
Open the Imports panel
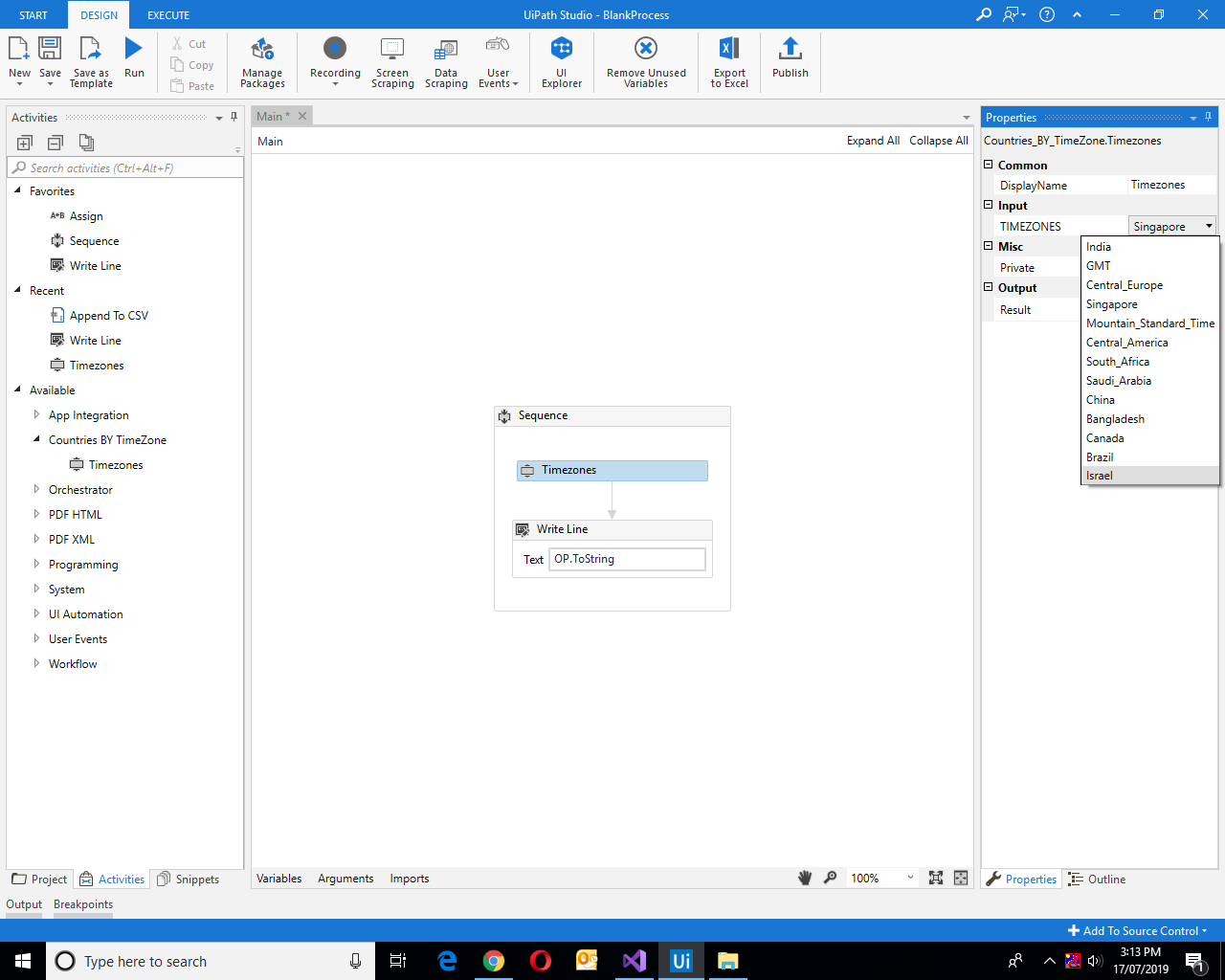point(410,879)
